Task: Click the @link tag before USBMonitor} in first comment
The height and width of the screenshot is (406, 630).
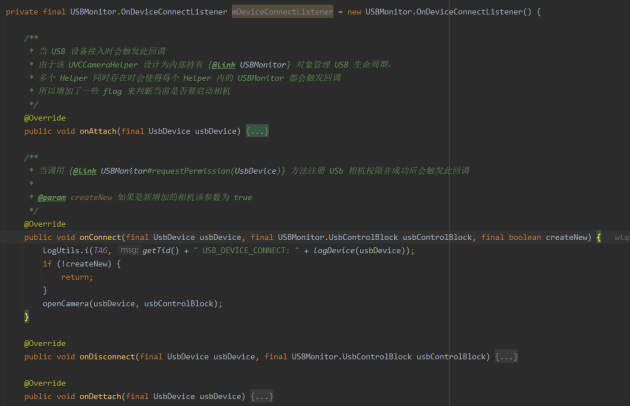Action: point(223,65)
